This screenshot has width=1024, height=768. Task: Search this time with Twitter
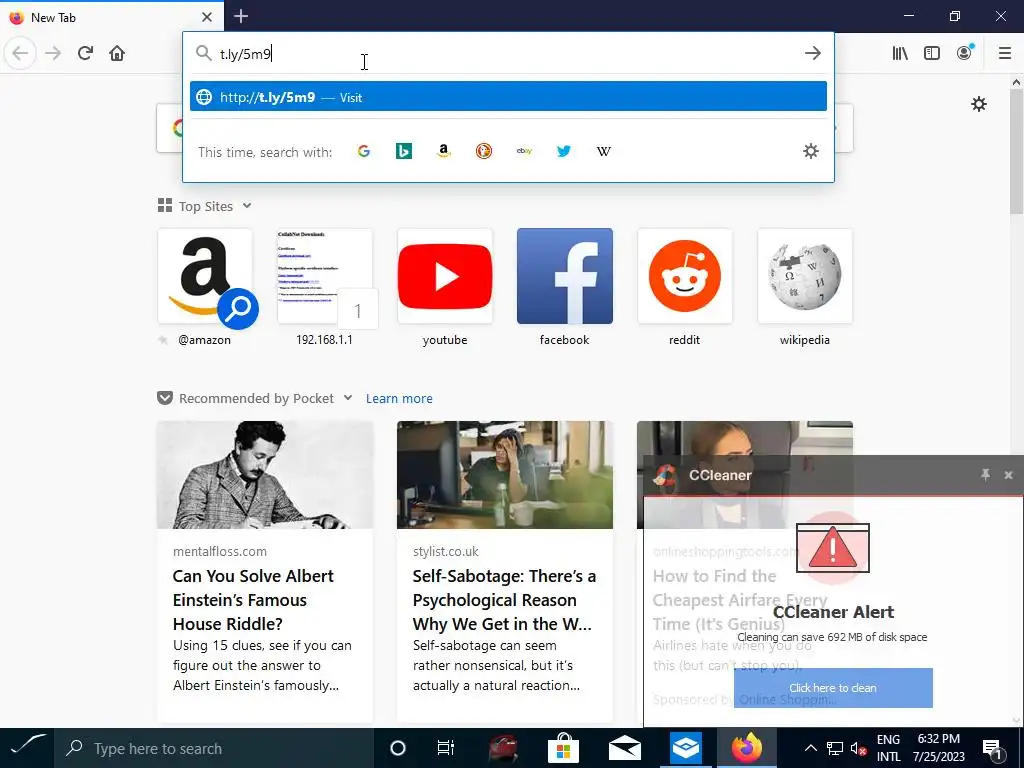point(564,152)
